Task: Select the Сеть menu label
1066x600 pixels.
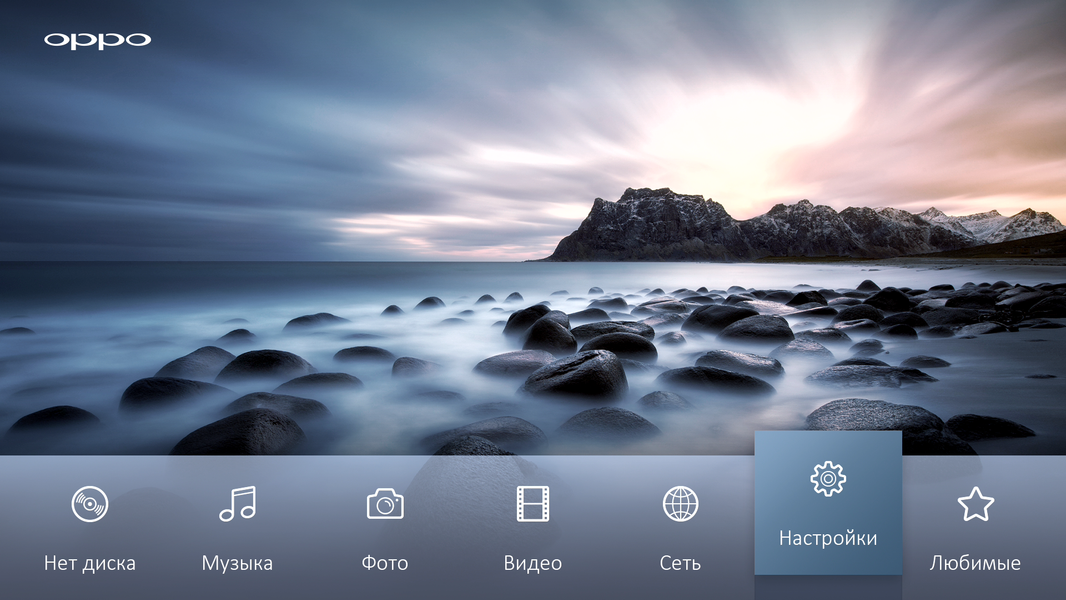Action: pos(680,563)
